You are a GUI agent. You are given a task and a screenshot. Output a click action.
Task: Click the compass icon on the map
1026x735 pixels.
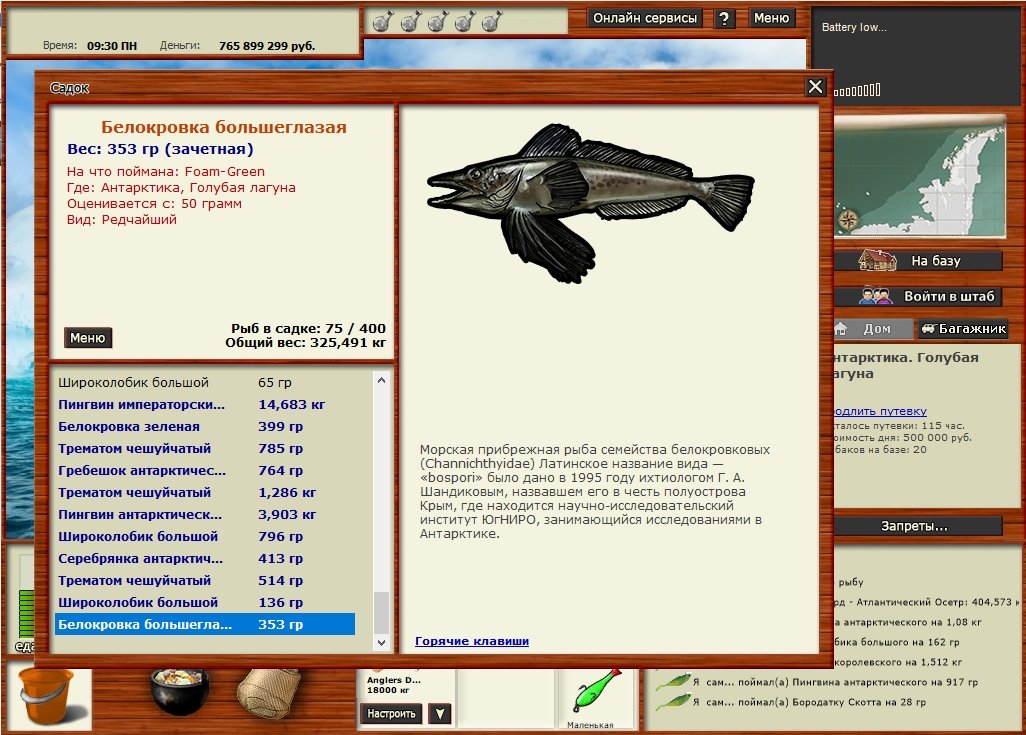click(x=848, y=221)
